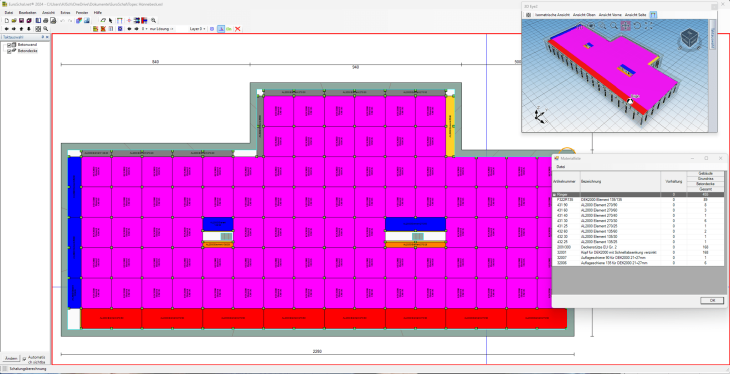
Task: Click the printer icon in toolbar
Action: [46, 20]
